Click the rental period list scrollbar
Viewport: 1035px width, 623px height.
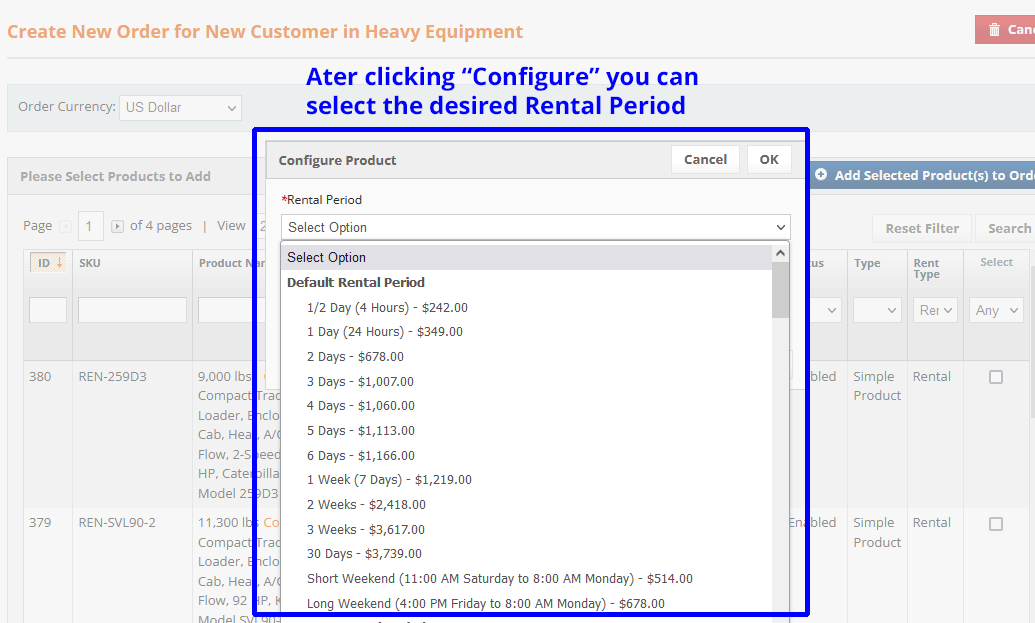(x=780, y=292)
